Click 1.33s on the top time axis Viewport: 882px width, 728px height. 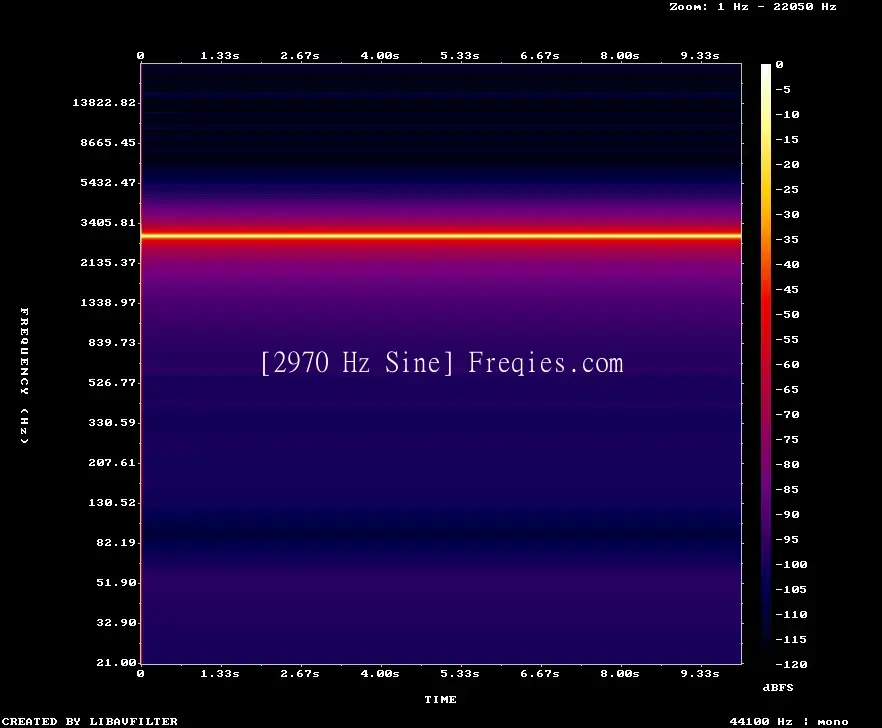220,56
